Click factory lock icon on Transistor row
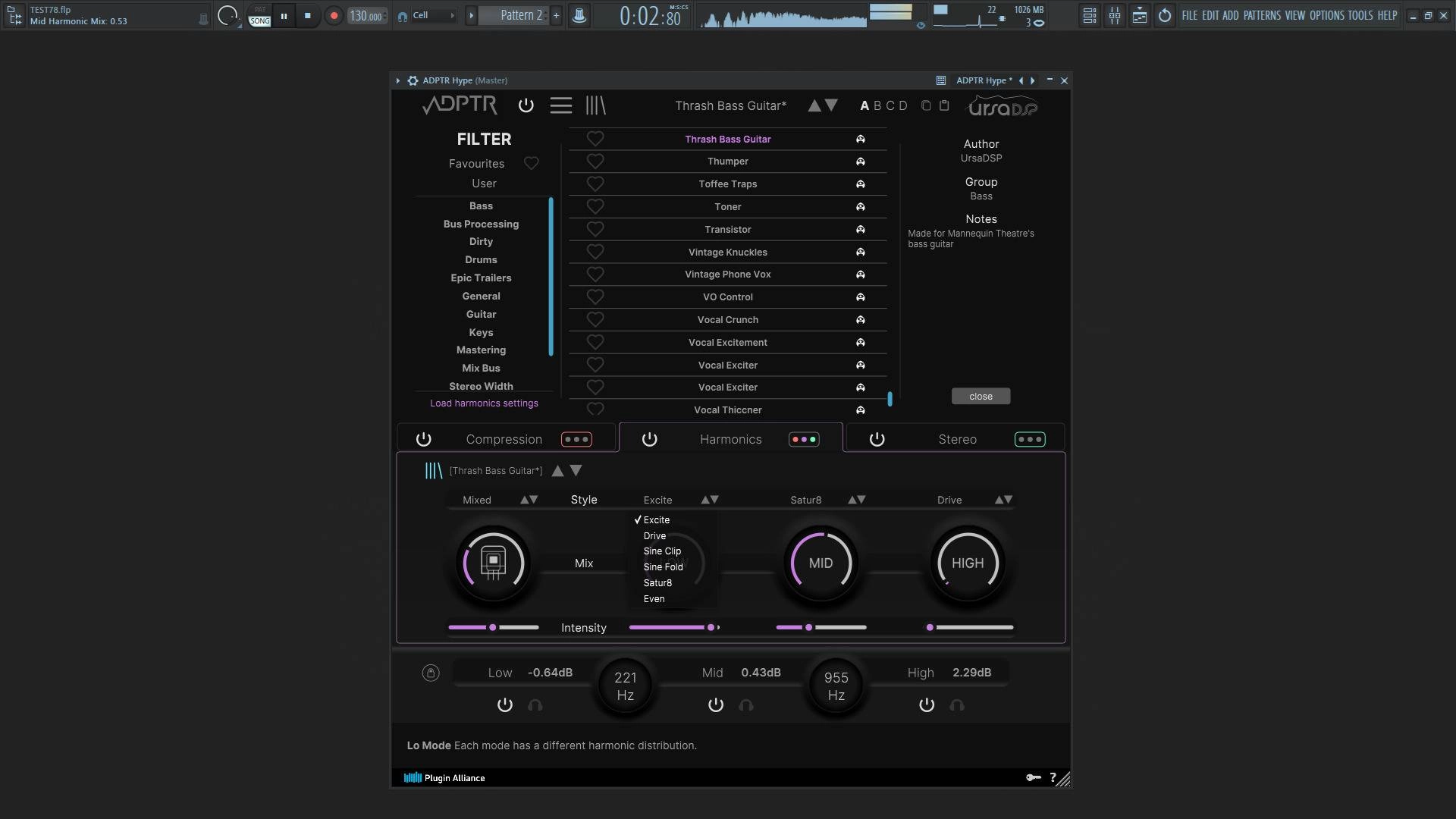 861,229
